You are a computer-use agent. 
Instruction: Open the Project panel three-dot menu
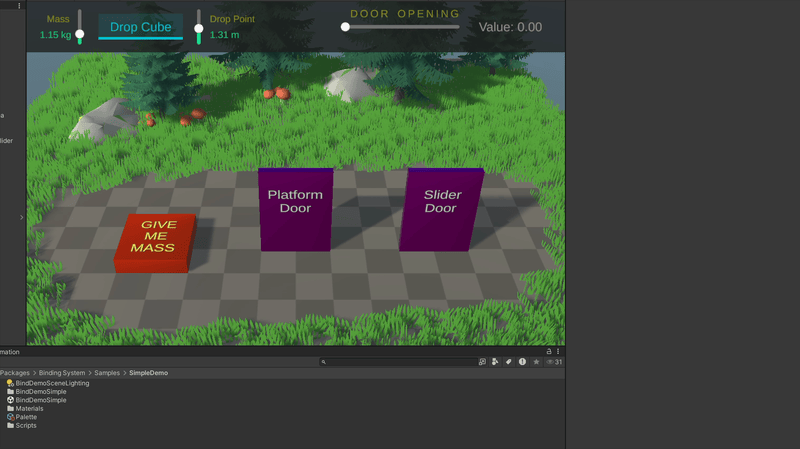click(x=558, y=352)
